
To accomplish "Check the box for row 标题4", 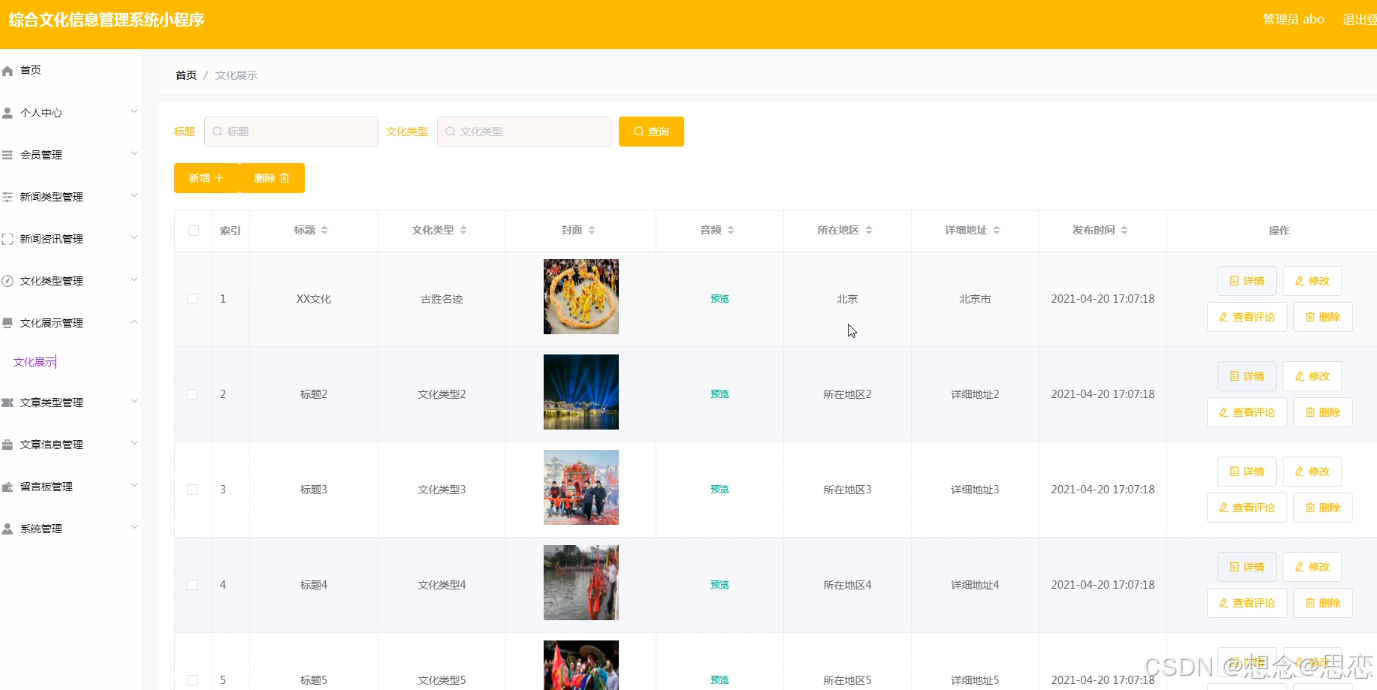I will (x=192, y=585).
